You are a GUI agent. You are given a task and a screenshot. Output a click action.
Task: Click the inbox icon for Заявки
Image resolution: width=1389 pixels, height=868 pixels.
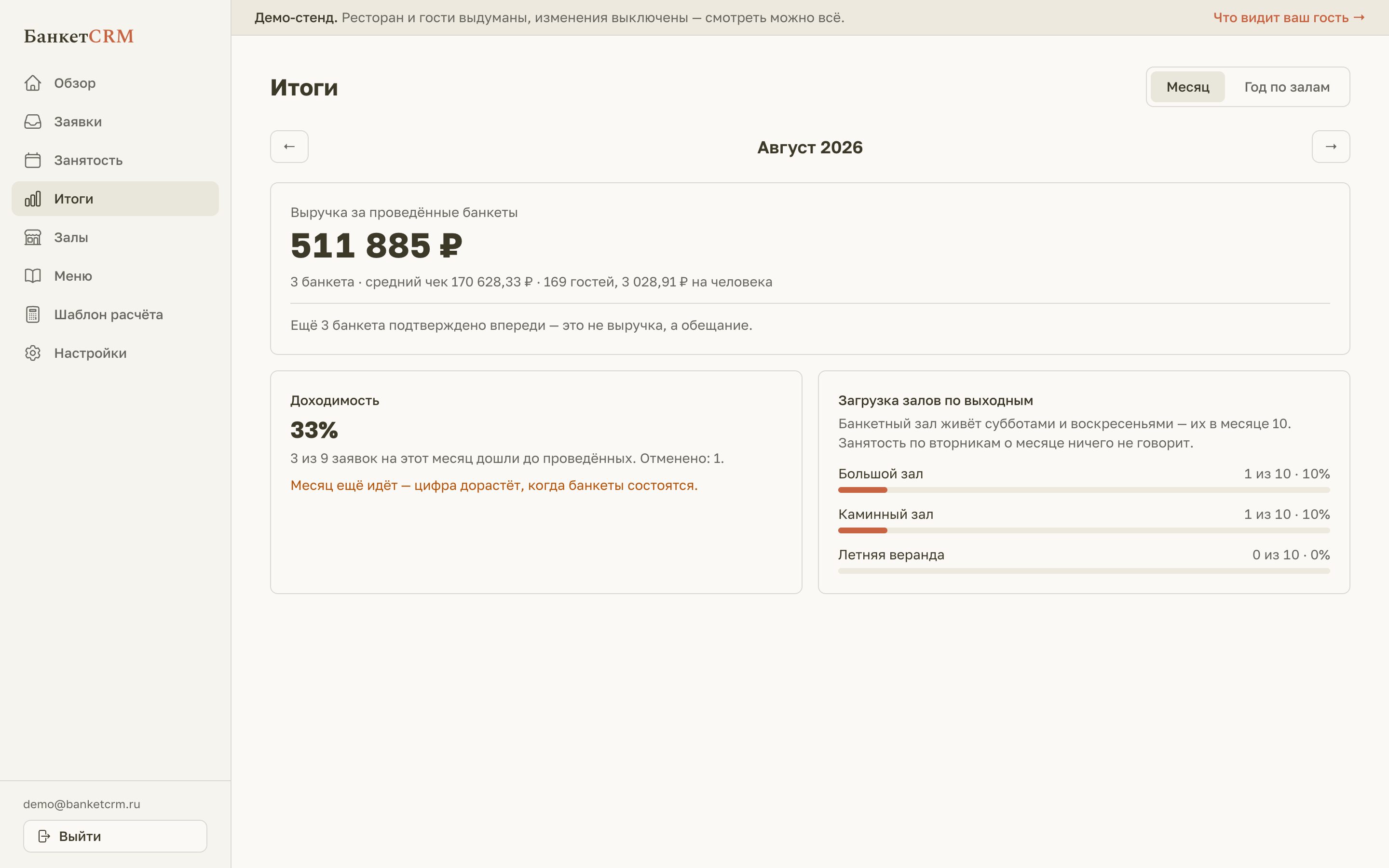[x=33, y=122]
